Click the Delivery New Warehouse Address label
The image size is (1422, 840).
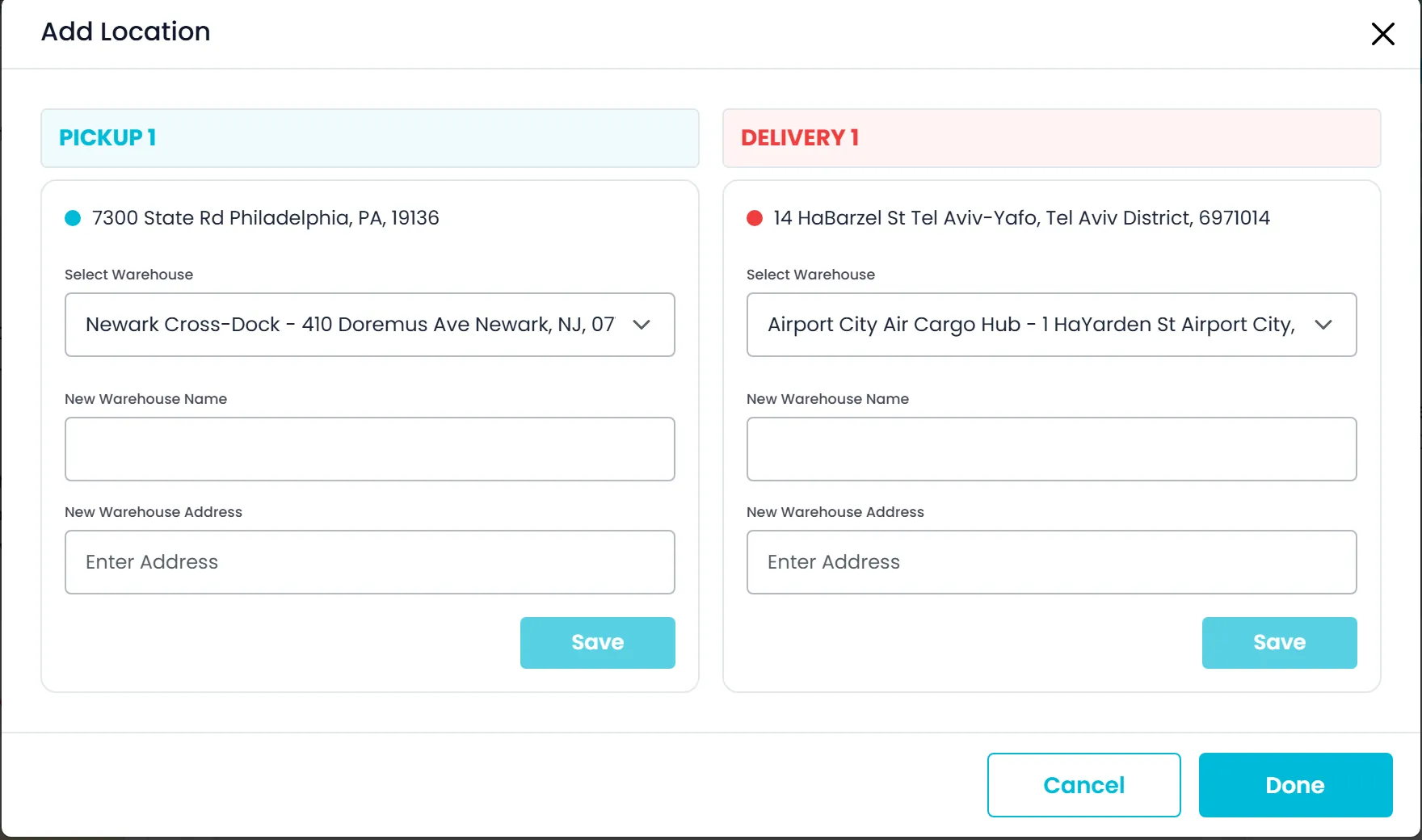[x=835, y=512]
